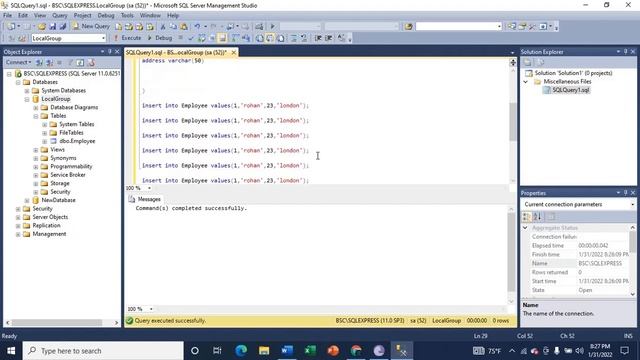Open the Project menu

click(x=82, y=16)
